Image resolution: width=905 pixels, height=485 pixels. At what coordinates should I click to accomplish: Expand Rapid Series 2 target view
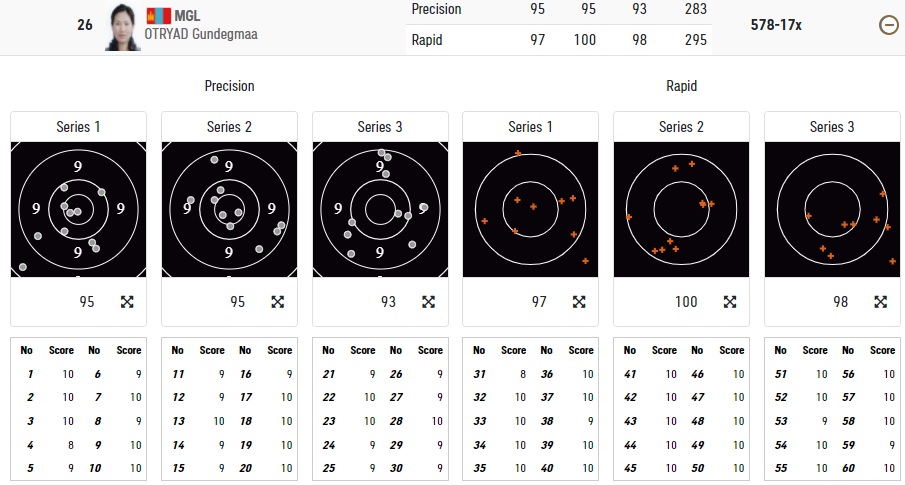click(730, 302)
